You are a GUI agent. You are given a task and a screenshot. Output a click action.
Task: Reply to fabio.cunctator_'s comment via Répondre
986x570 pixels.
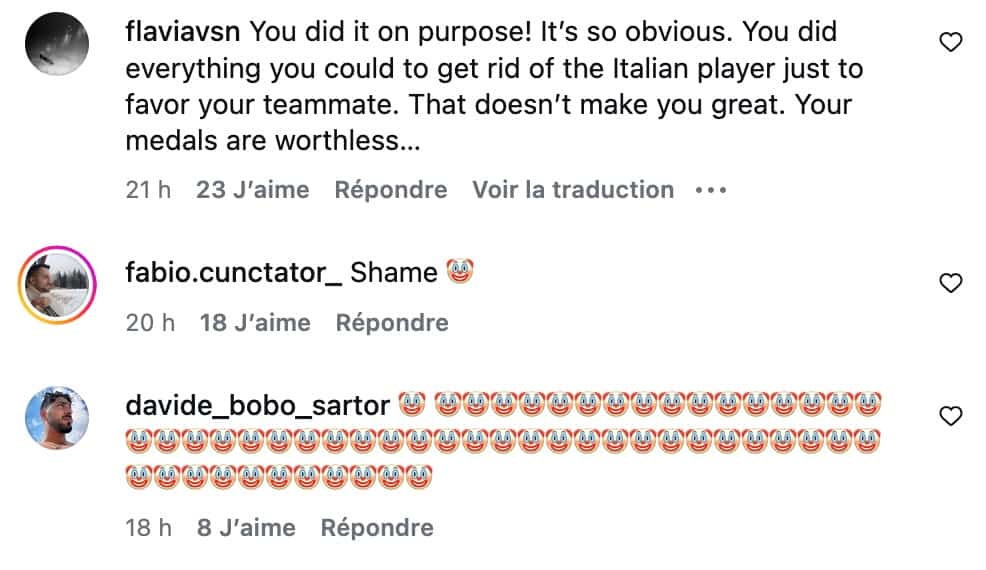tap(391, 323)
